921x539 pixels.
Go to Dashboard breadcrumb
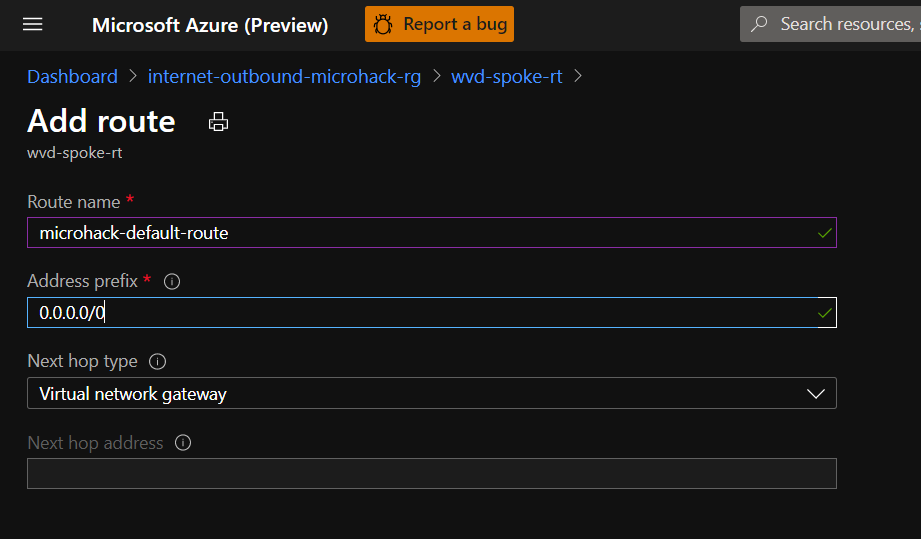72,76
